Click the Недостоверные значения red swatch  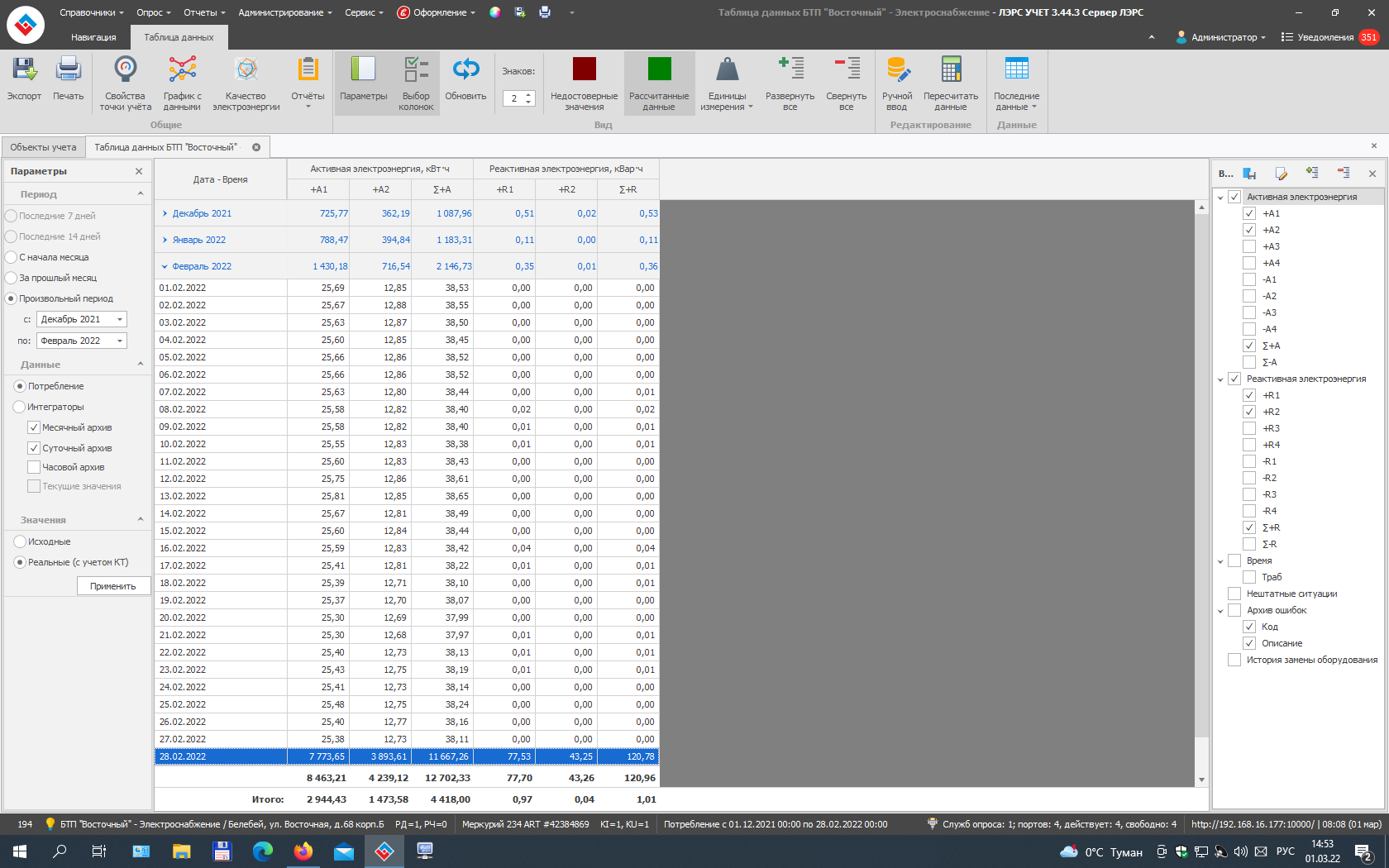tap(585, 69)
